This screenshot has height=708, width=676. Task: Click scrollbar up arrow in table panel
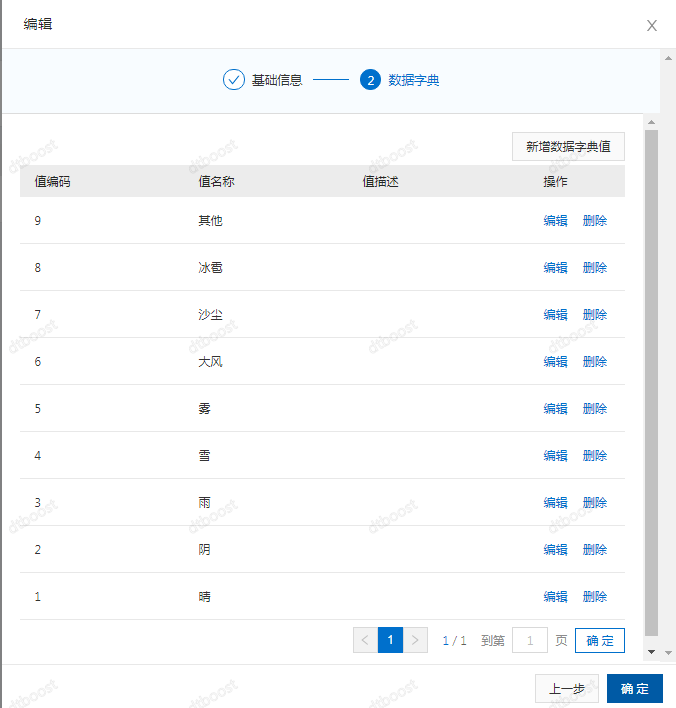coord(651,122)
